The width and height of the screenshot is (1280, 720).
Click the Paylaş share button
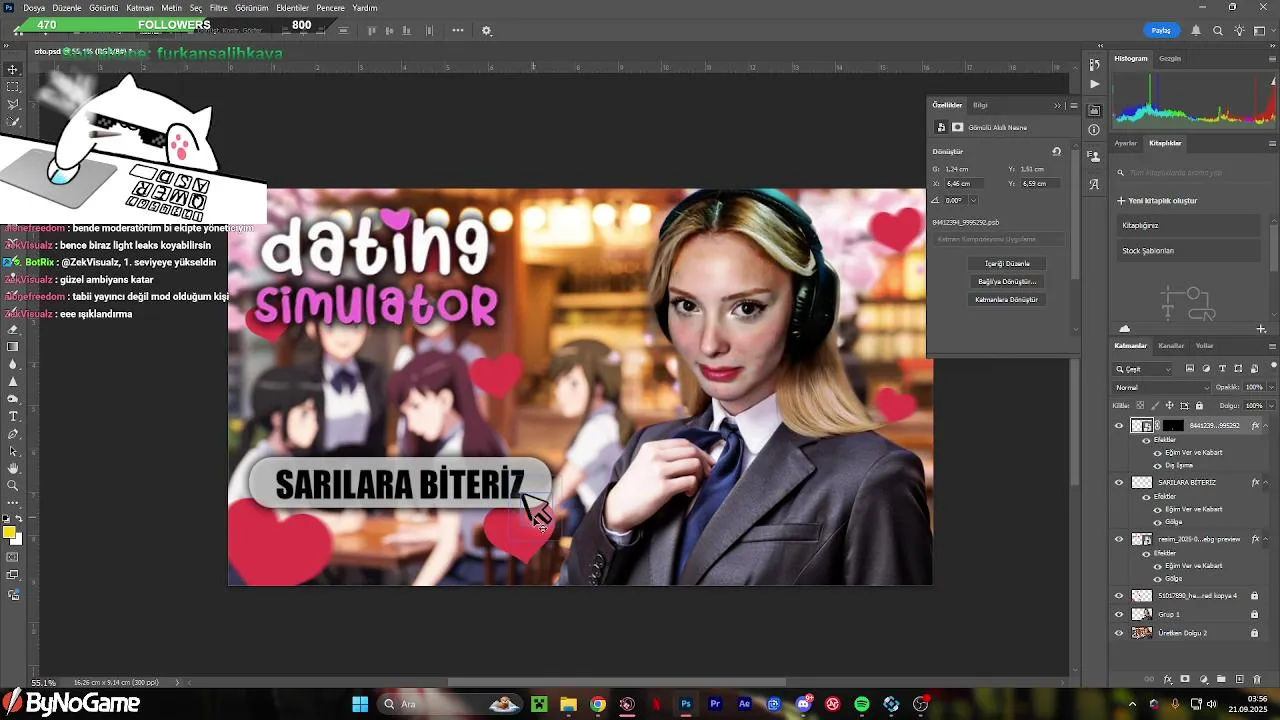pos(1161,31)
